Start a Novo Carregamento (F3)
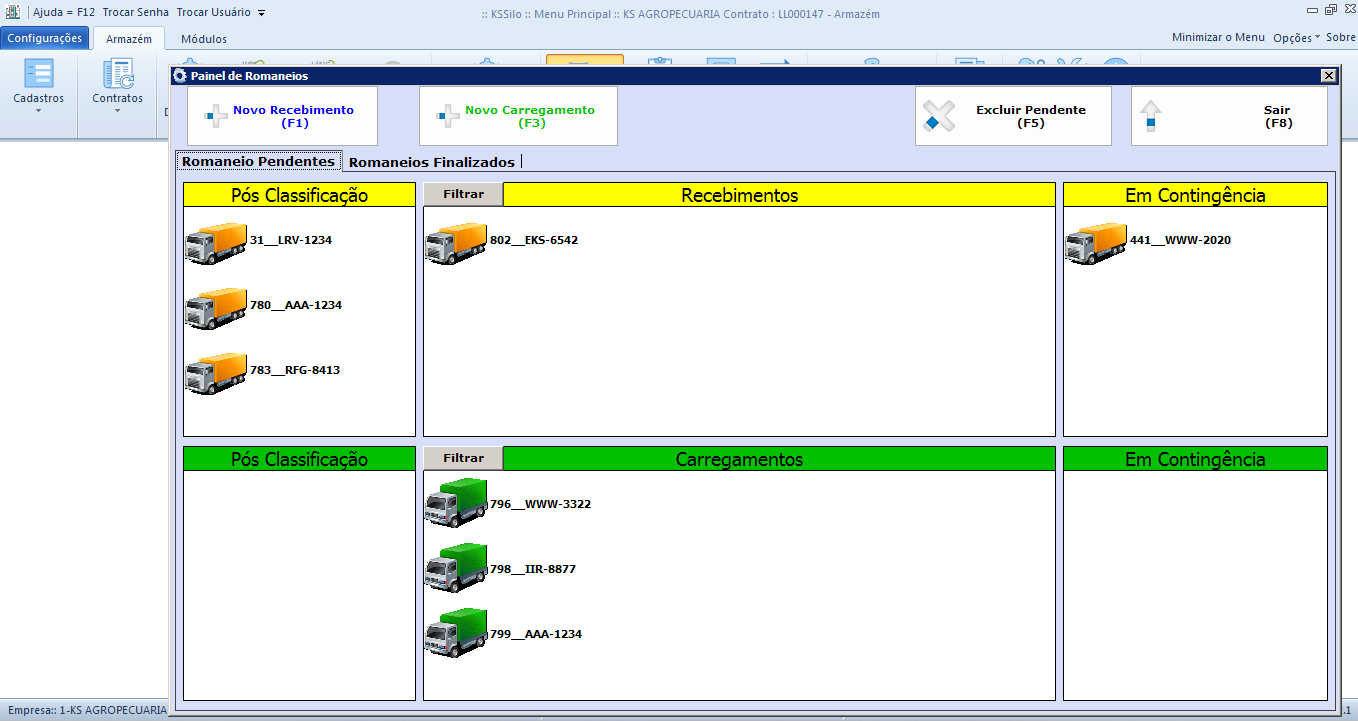1358x721 pixels. click(518, 116)
